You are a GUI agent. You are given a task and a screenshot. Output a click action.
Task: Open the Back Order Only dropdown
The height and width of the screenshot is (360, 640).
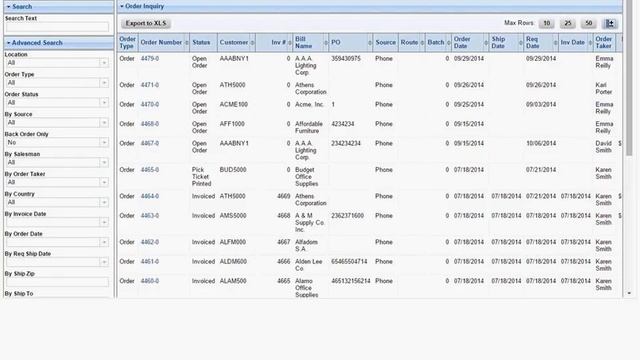coord(104,142)
